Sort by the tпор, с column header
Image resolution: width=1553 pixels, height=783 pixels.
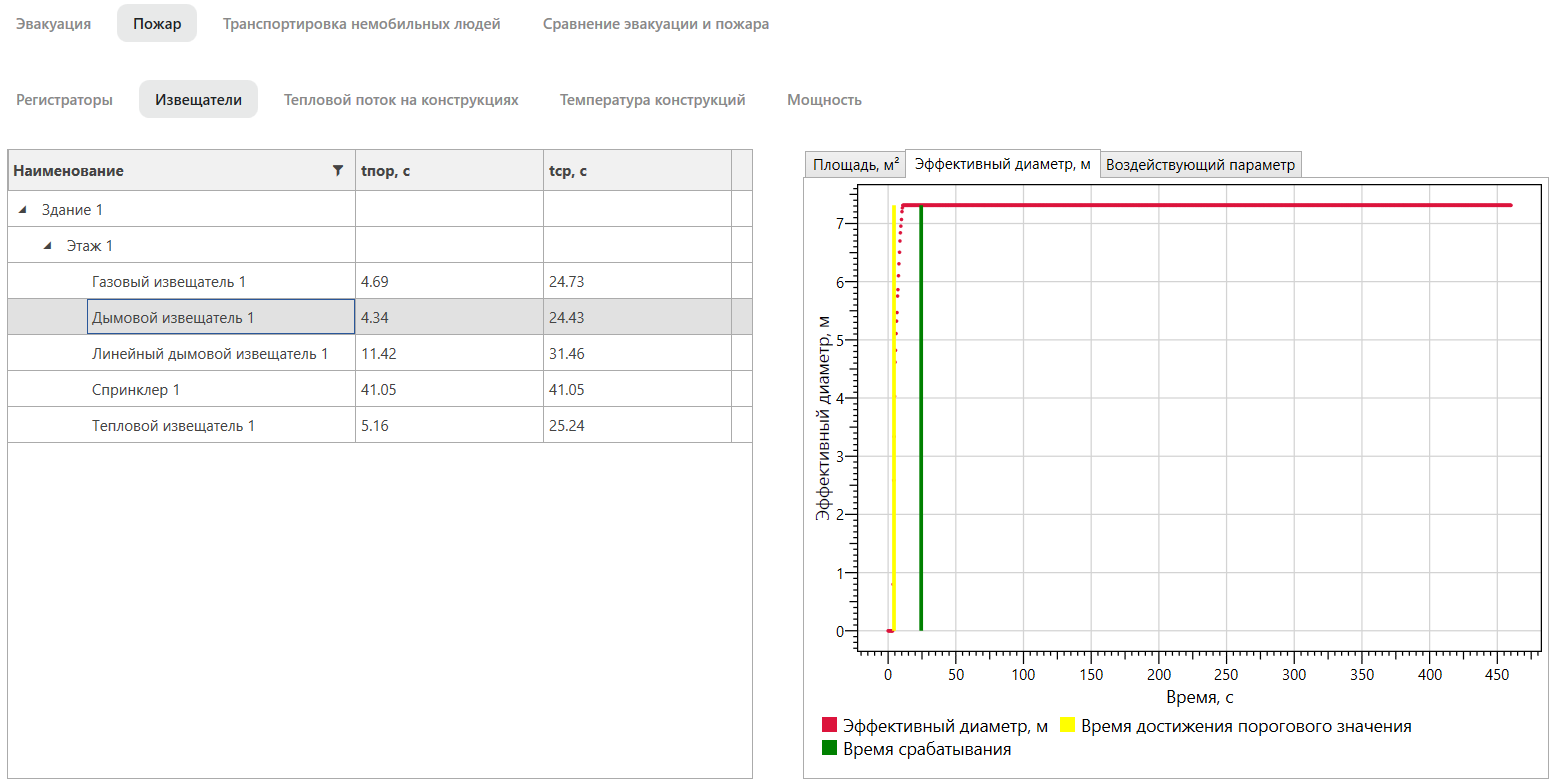point(449,171)
